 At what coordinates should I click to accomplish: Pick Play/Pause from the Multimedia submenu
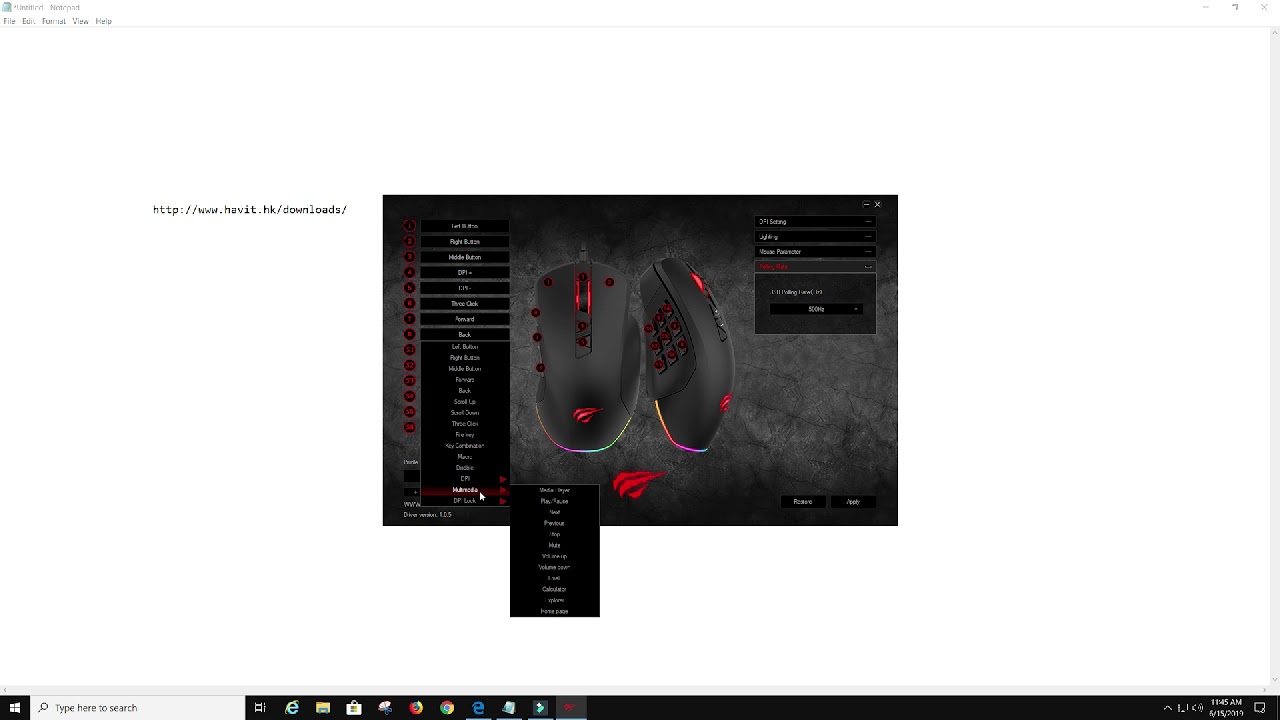pyautogui.click(x=554, y=501)
